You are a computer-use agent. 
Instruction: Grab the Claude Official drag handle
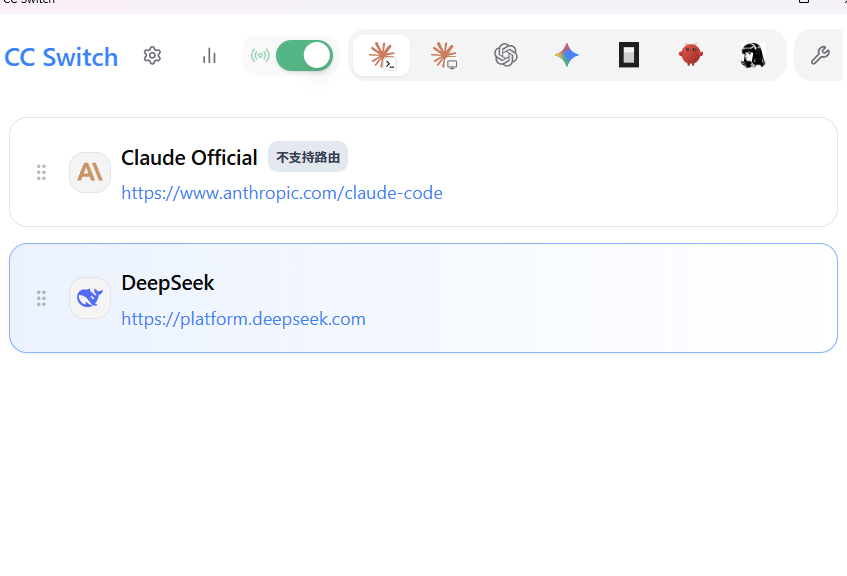[41, 172]
